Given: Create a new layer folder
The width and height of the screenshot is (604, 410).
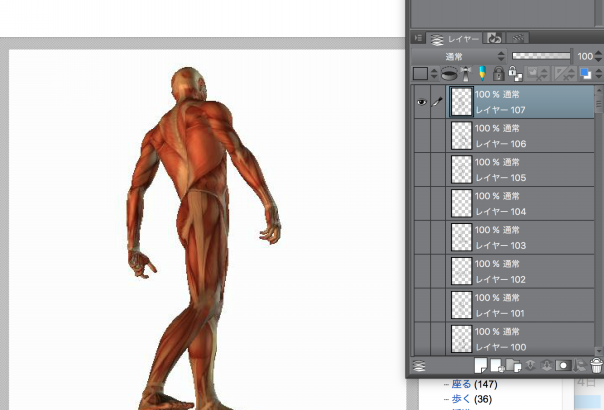Looking at the screenshot, I should click(x=513, y=366).
